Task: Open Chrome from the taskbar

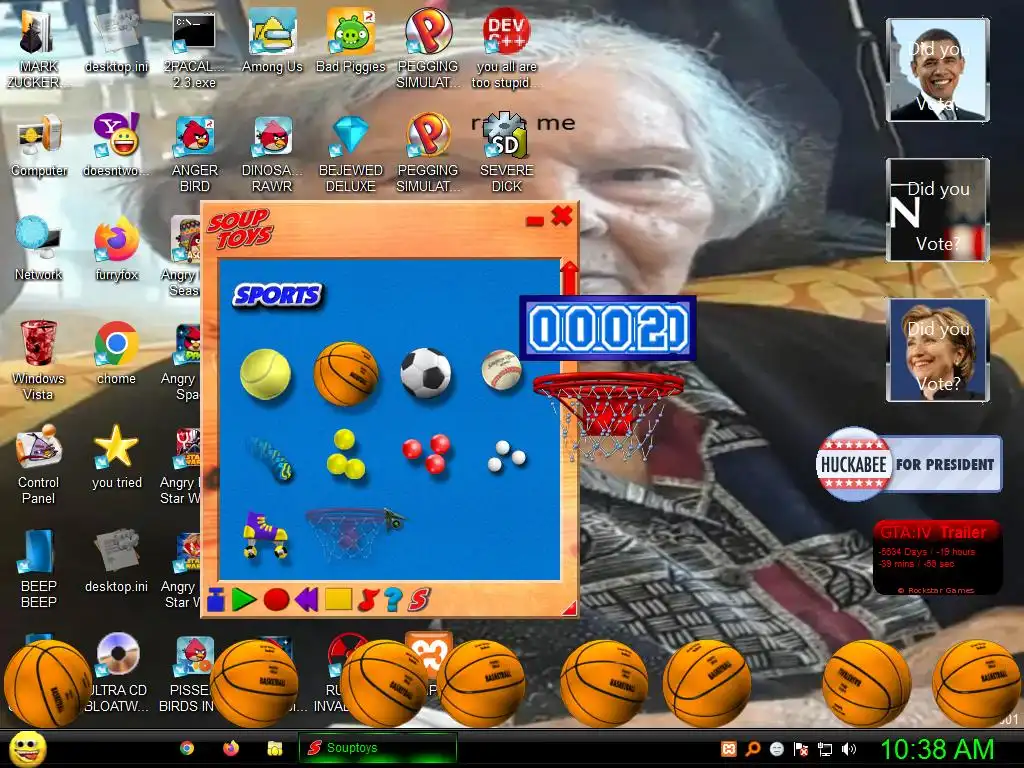Action: tap(187, 748)
